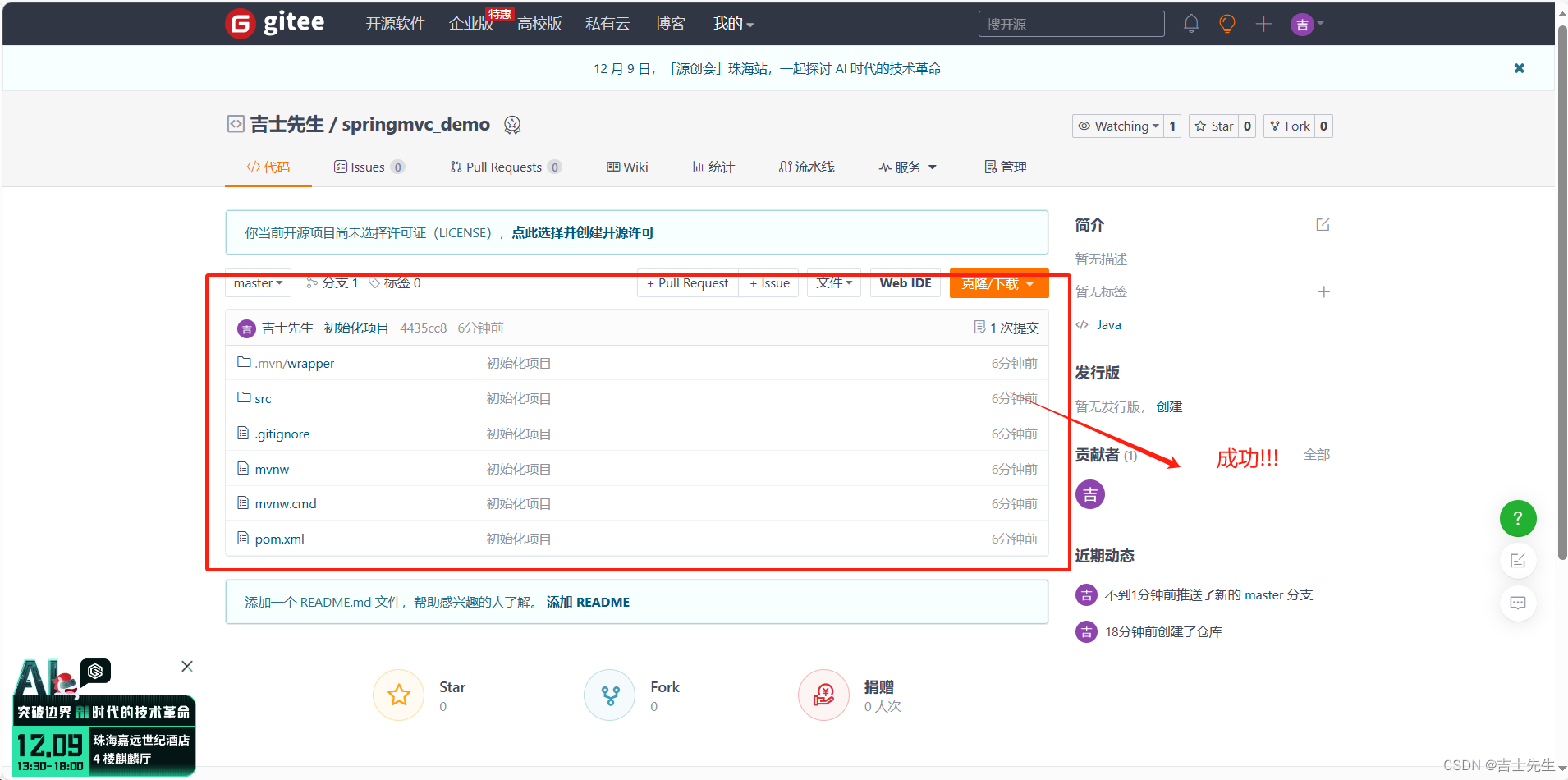Click the Fork button

[1289, 126]
